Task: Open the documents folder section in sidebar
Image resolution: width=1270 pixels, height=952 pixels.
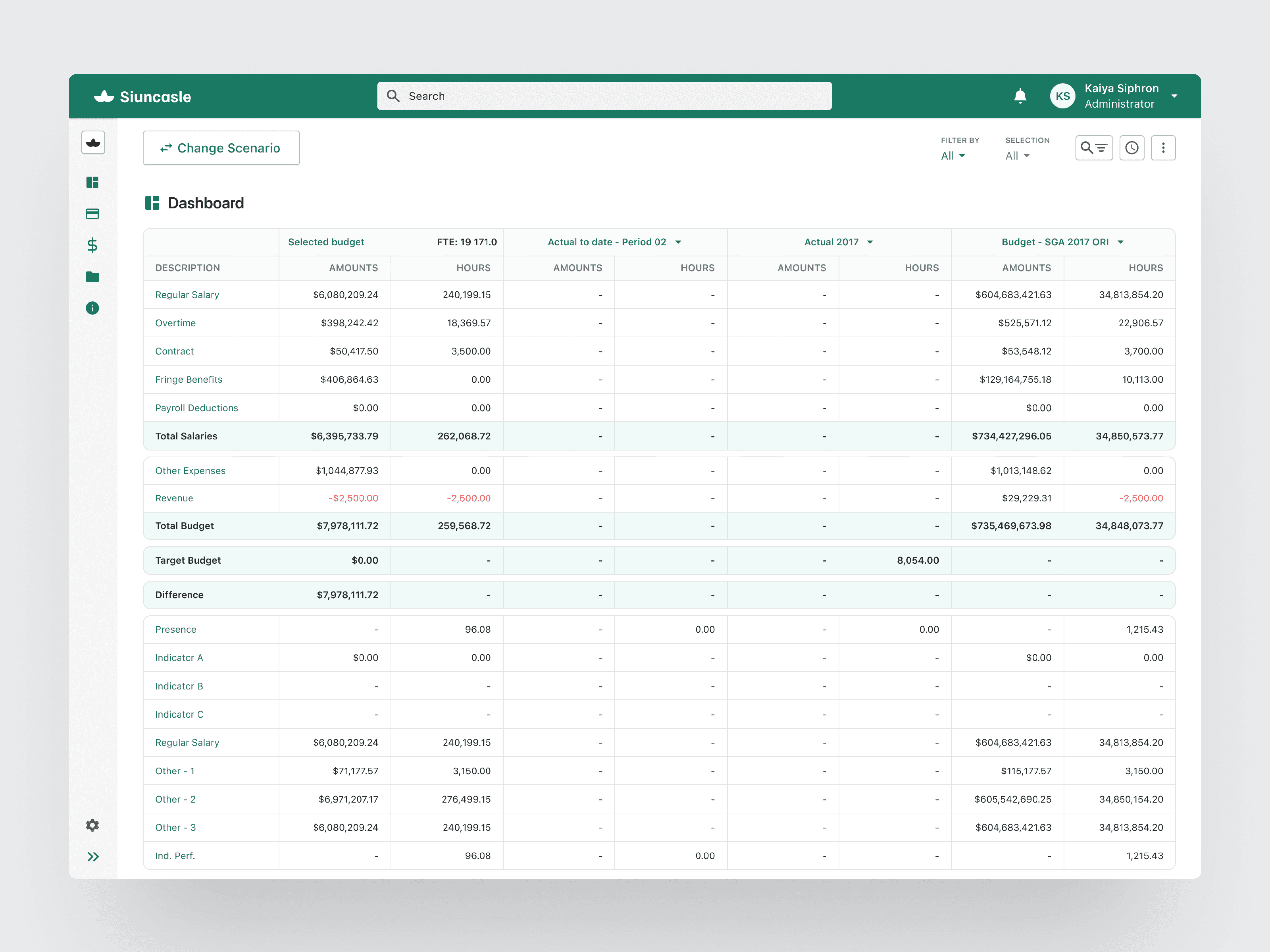Action: 92,277
